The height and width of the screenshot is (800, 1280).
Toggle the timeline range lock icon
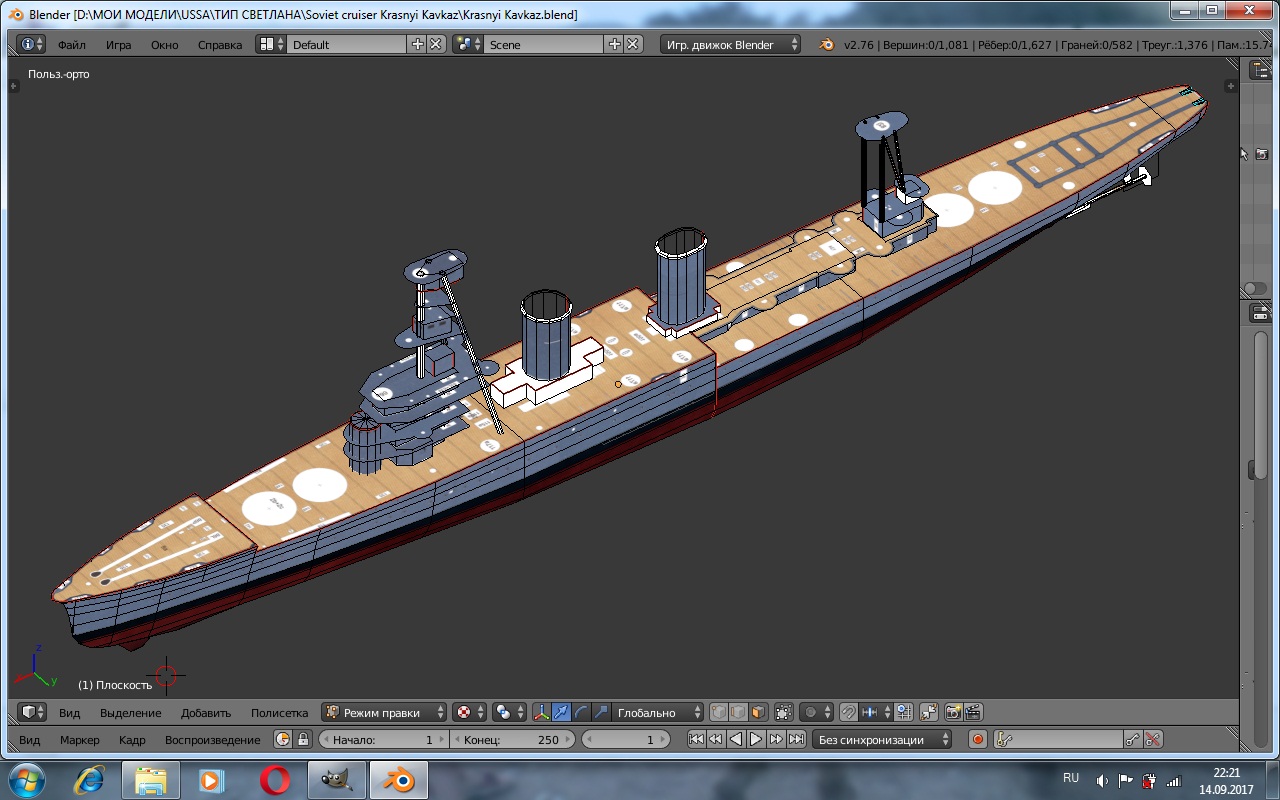pyautogui.click(x=303, y=740)
